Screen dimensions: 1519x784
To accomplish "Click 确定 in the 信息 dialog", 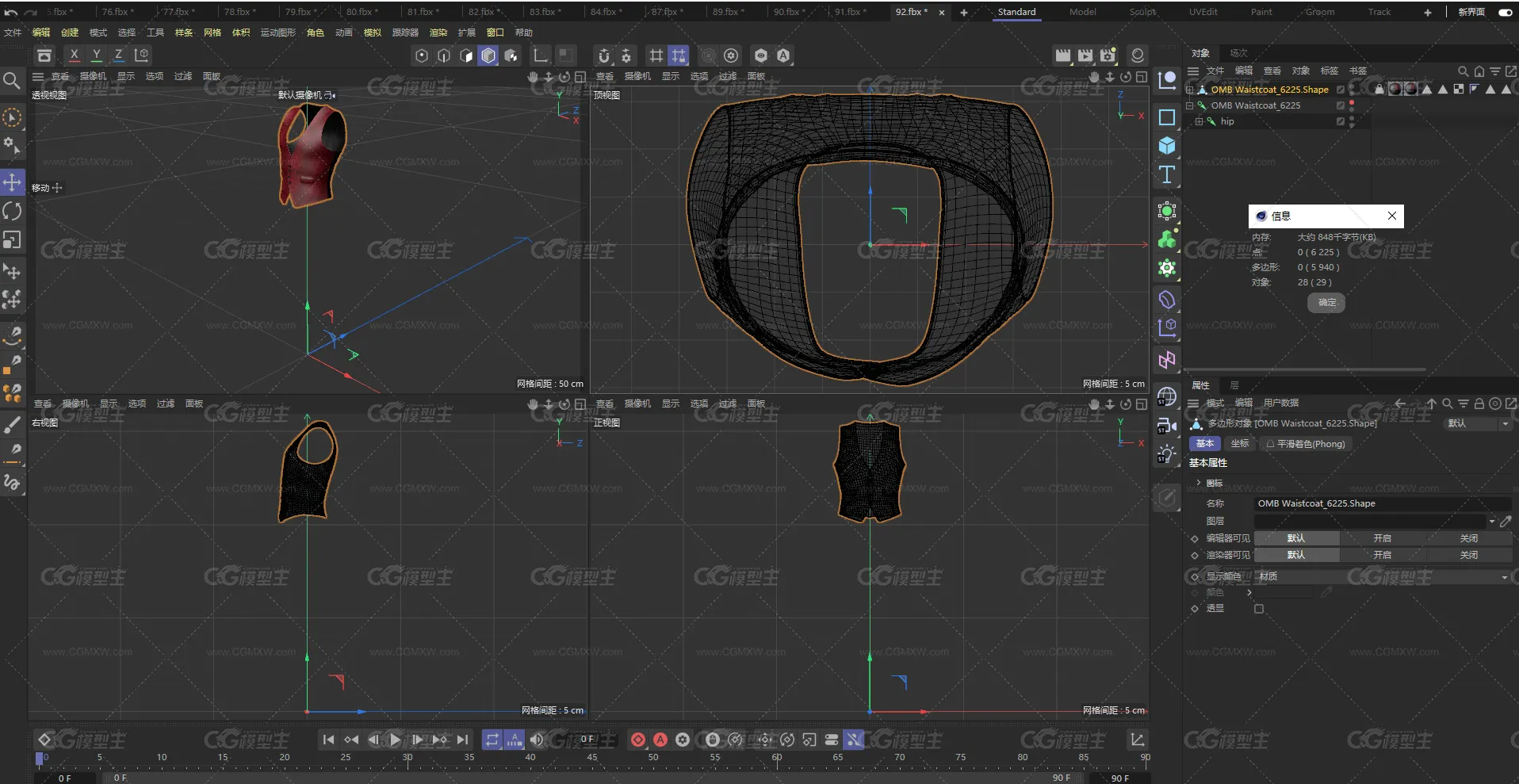I will 1327,302.
